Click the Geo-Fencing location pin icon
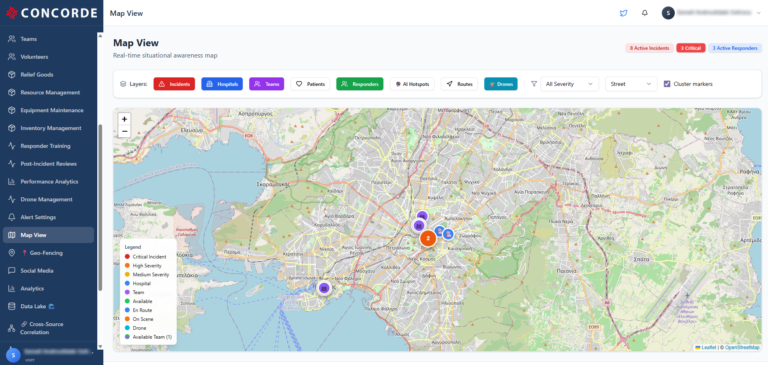This screenshot has height=365, width=768. 12,253
